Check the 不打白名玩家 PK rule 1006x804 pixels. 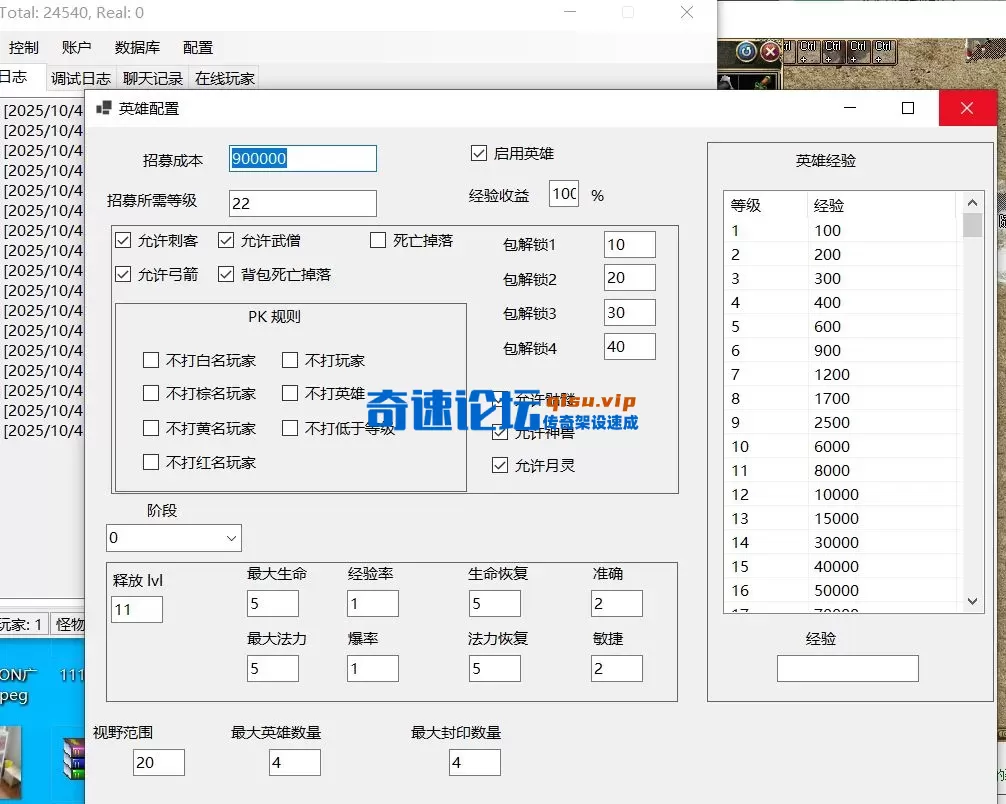(151, 360)
